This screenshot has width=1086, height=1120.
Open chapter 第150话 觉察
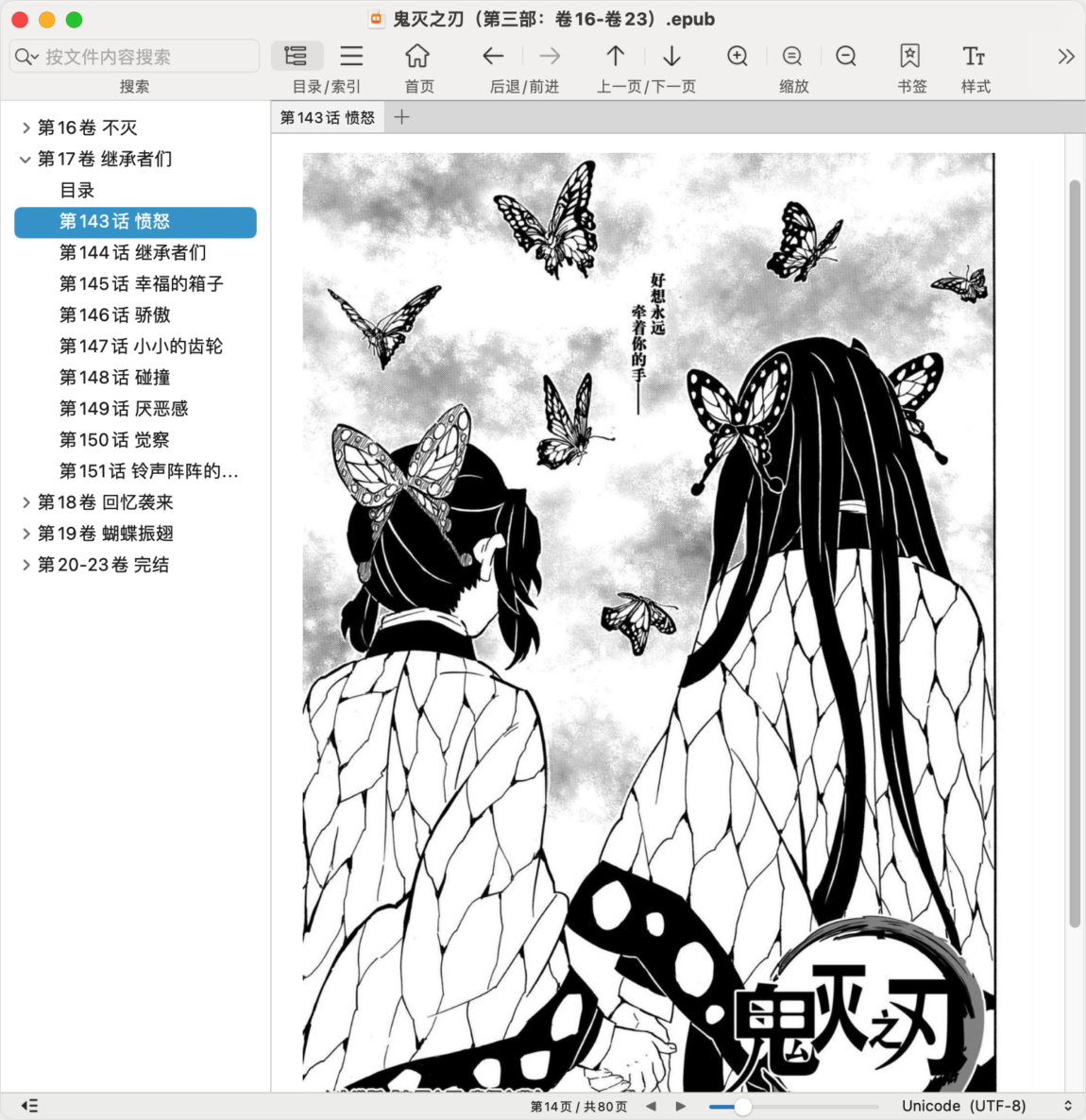pos(114,440)
